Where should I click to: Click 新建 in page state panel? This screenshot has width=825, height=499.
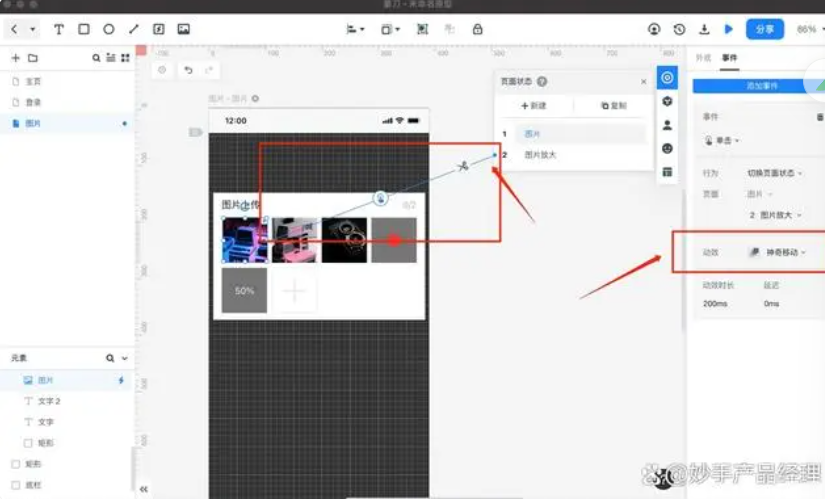coord(534,106)
